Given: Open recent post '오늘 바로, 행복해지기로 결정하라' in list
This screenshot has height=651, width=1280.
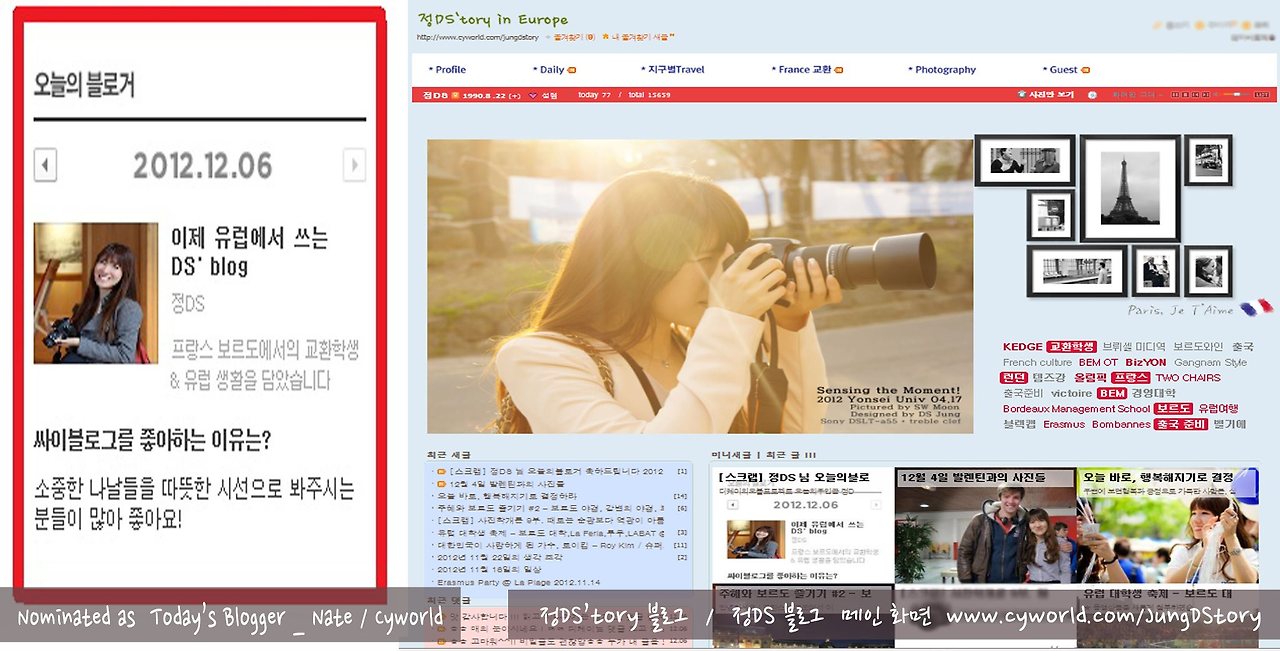Looking at the screenshot, I should tap(508, 495).
